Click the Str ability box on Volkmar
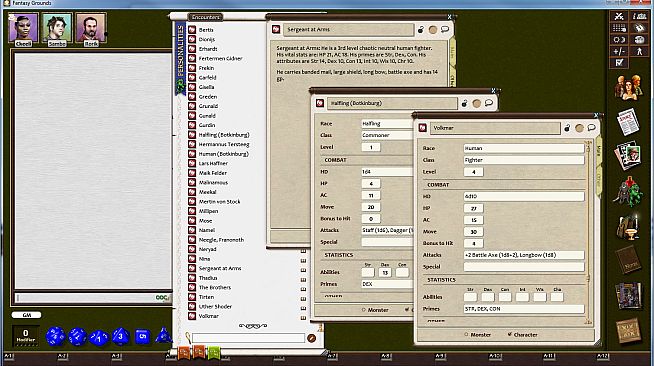654x366 pixels. click(x=470, y=297)
